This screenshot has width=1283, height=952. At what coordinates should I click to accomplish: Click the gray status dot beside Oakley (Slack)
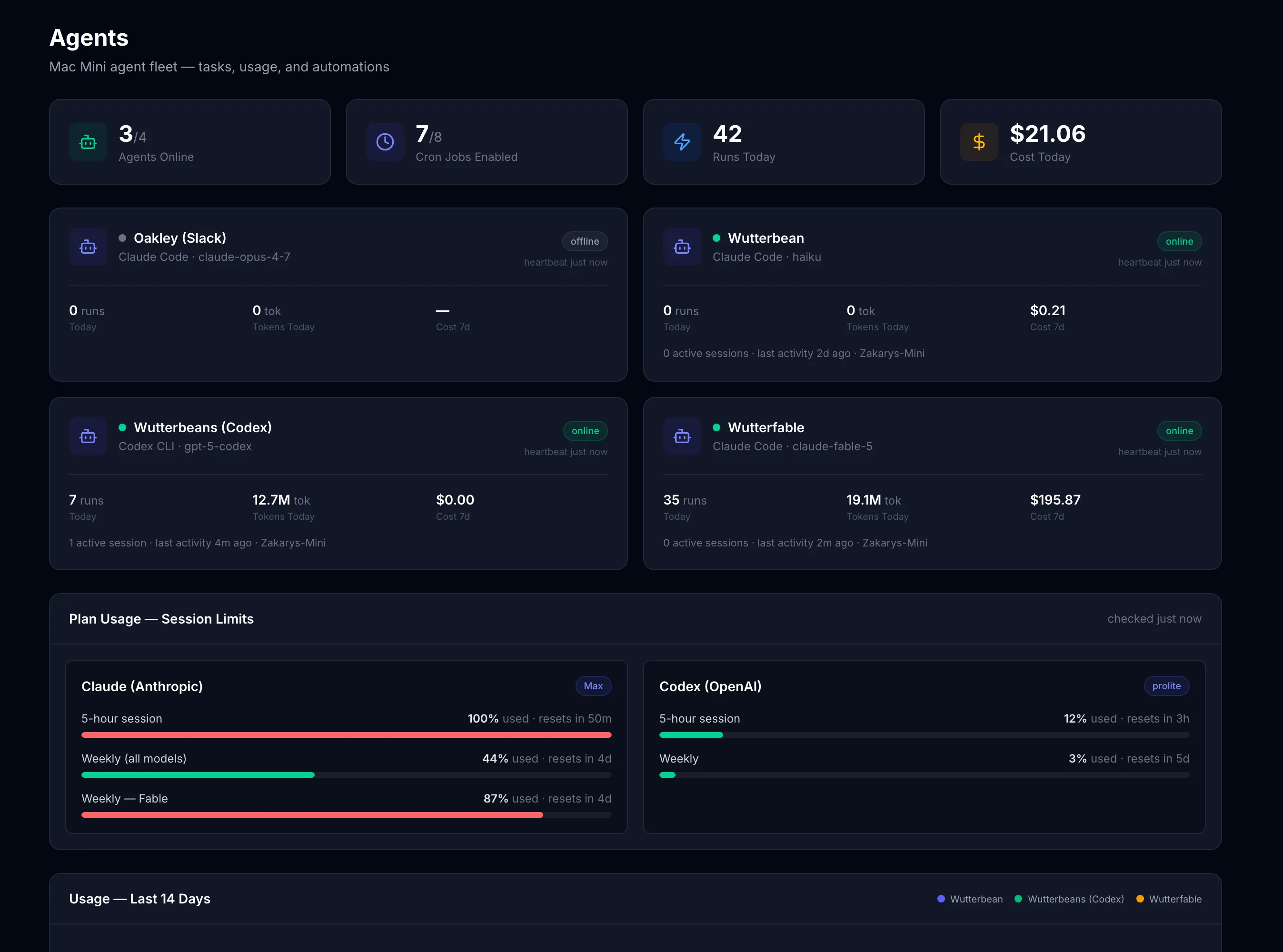click(122, 238)
